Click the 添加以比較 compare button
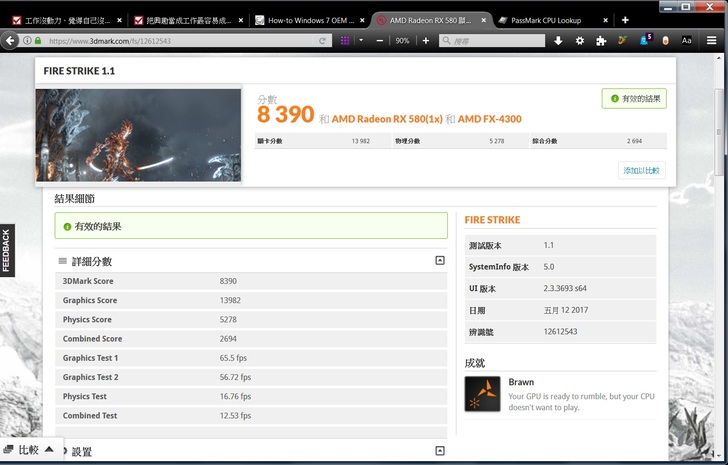This screenshot has width=728, height=465. (641, 170)
